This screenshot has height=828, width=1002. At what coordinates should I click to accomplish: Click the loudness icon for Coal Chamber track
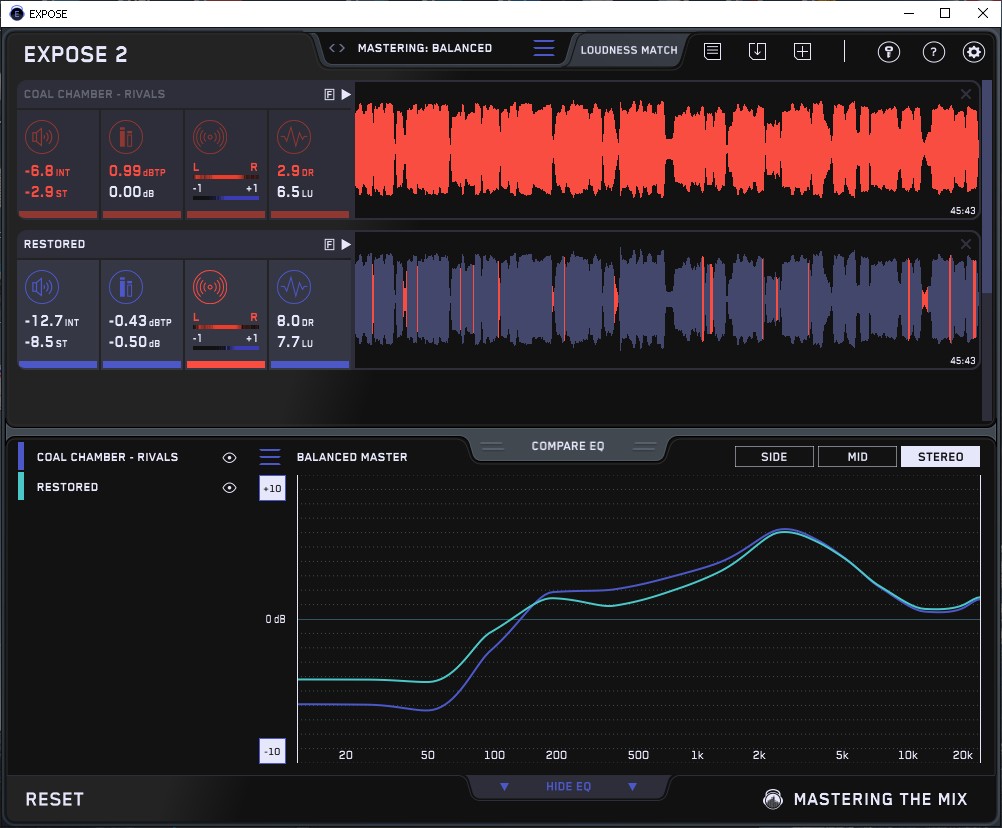[x=41, y=137]
